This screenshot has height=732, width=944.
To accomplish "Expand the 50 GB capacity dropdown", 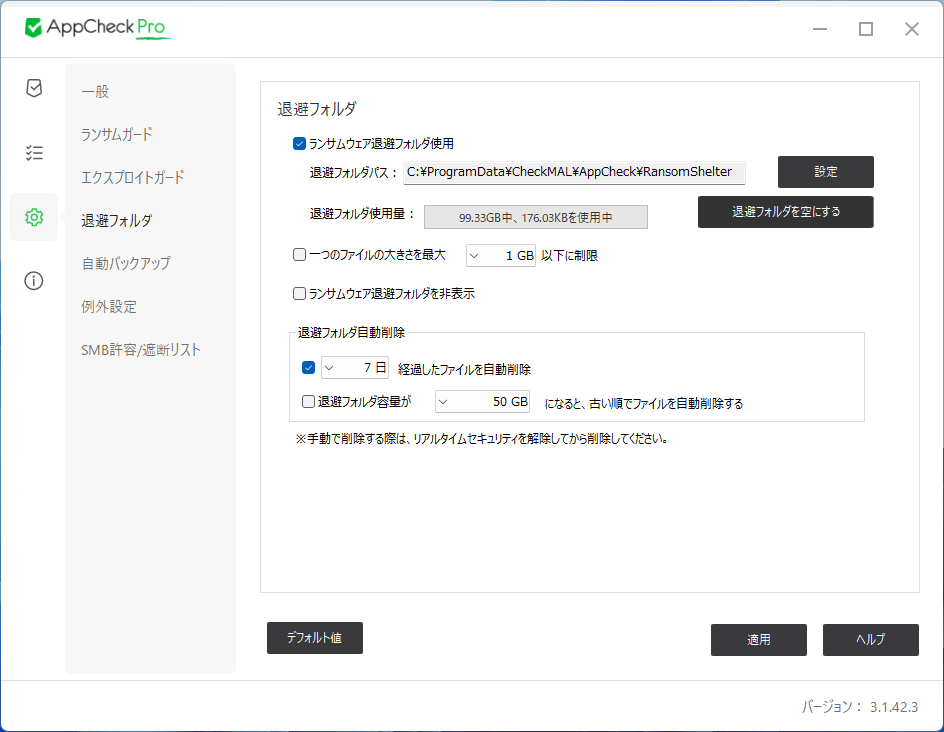I will click(482, 402).
